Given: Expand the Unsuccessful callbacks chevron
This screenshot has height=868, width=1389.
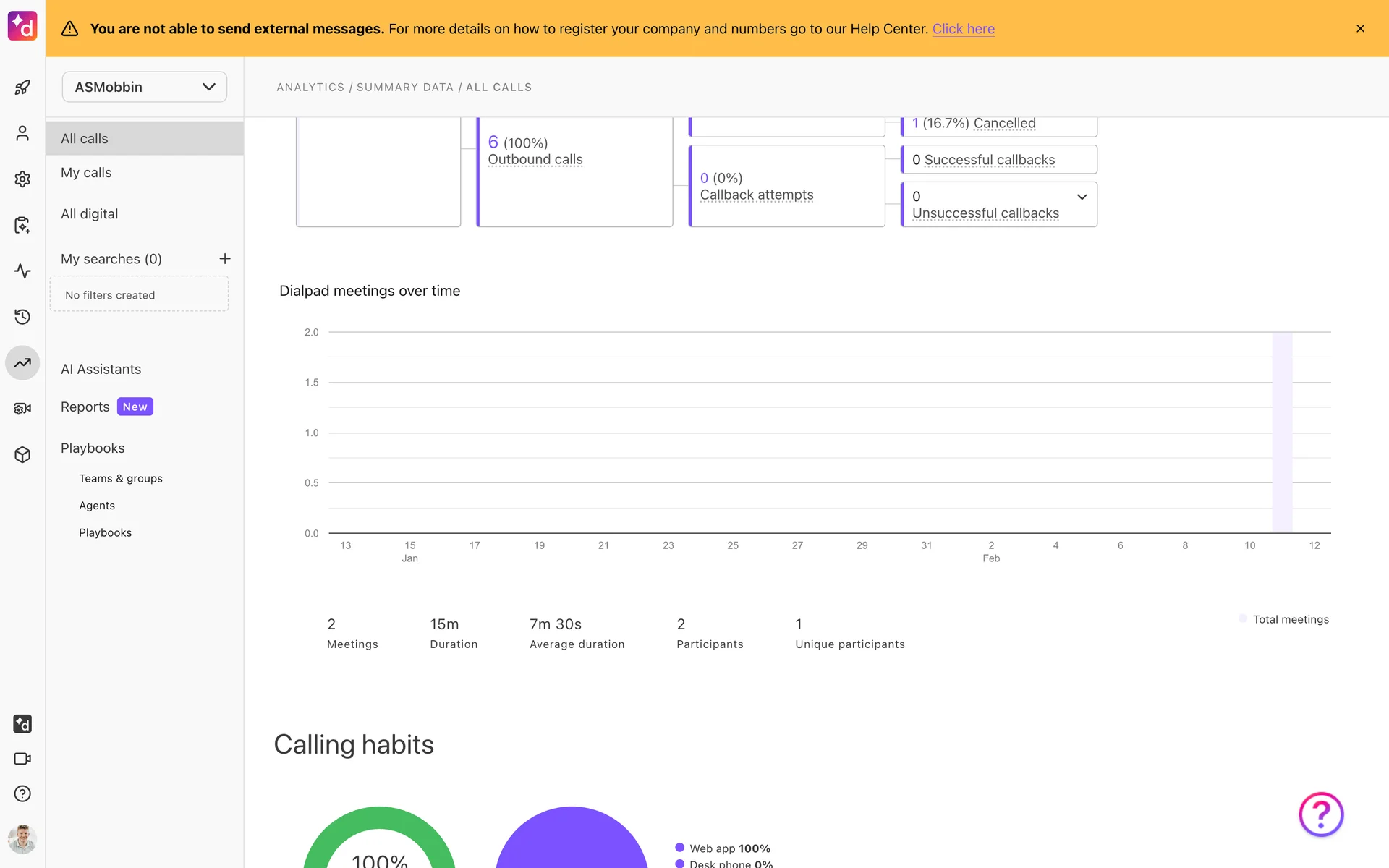Looking at the screenshot, I should tap(1082, 197).
